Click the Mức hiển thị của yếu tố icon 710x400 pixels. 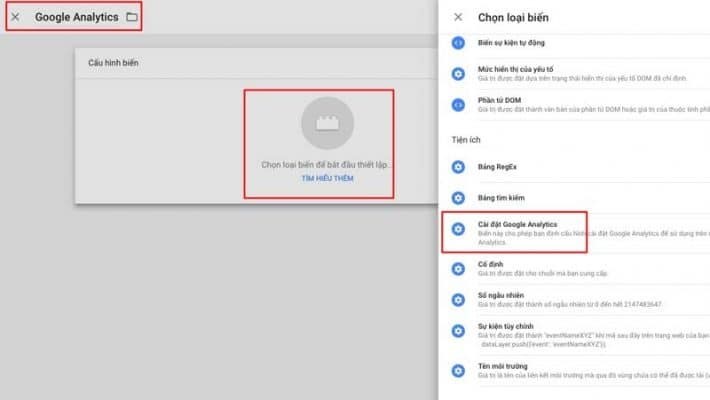click(x=458, y=73)
